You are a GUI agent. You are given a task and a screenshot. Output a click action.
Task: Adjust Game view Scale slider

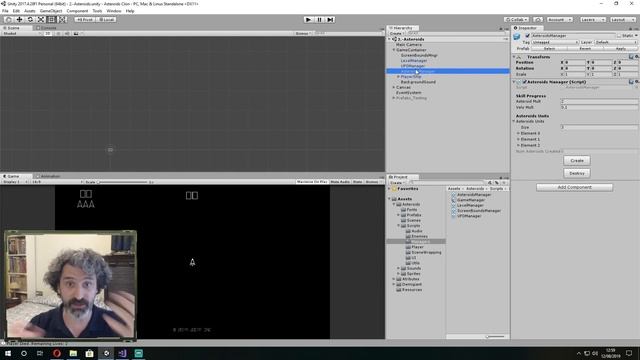(122, 182)
